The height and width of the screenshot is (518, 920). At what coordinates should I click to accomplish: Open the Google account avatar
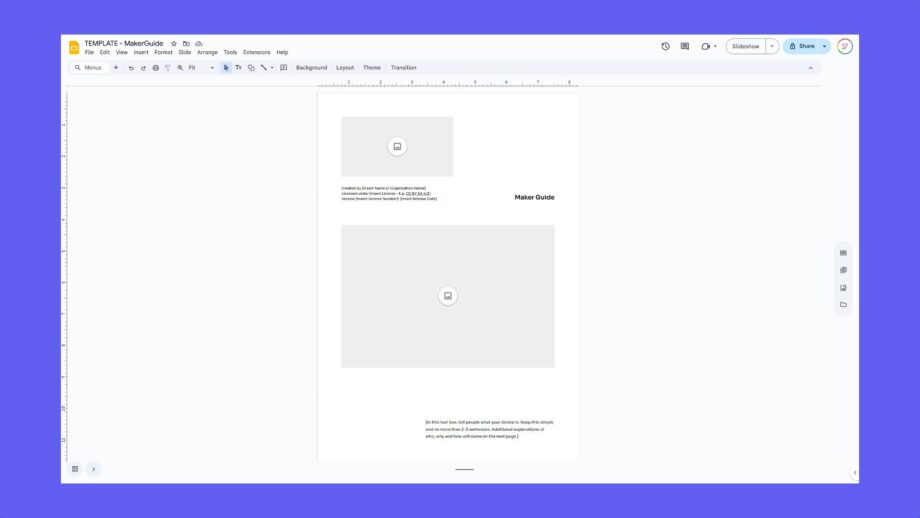pos(845,46)
